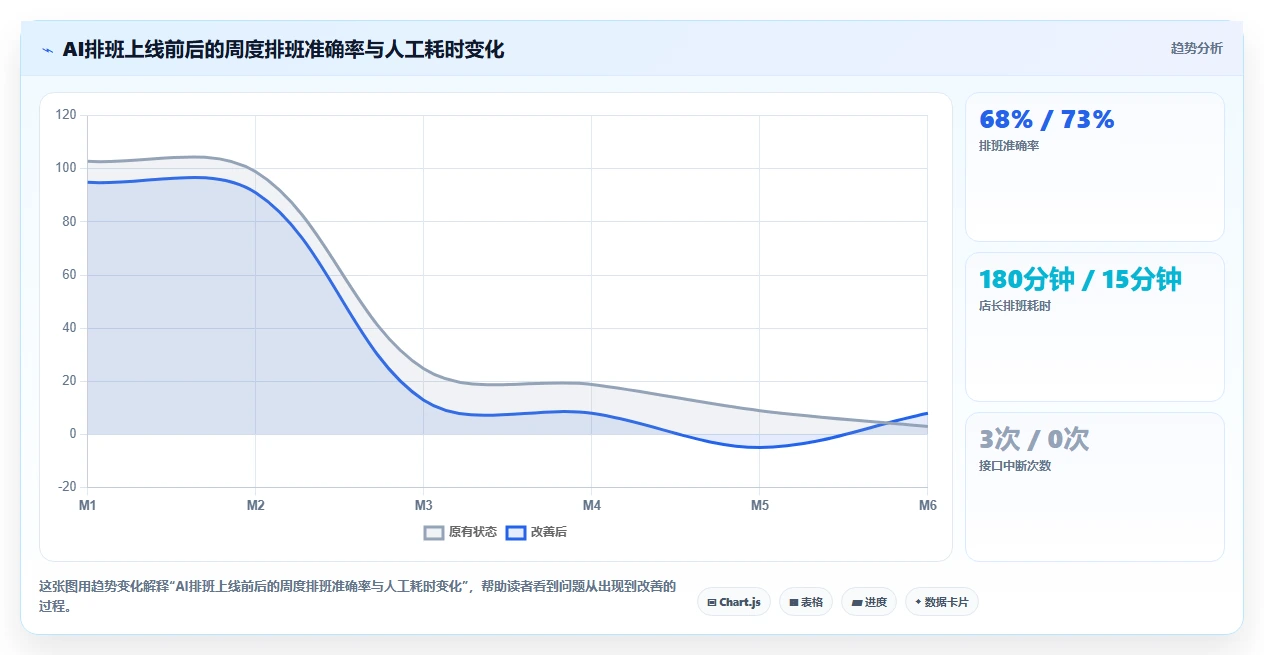Select the 数据卡片 tag

(941, 602)
